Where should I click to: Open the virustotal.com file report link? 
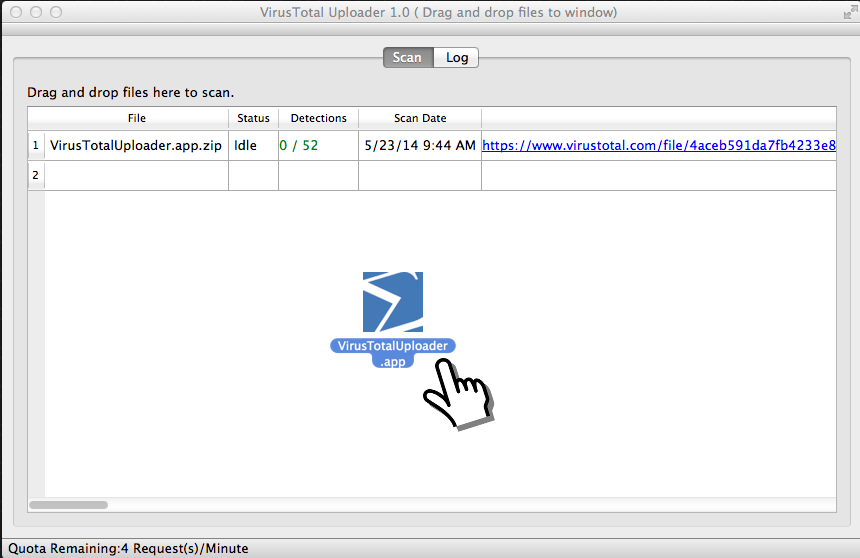coord(659,145)
